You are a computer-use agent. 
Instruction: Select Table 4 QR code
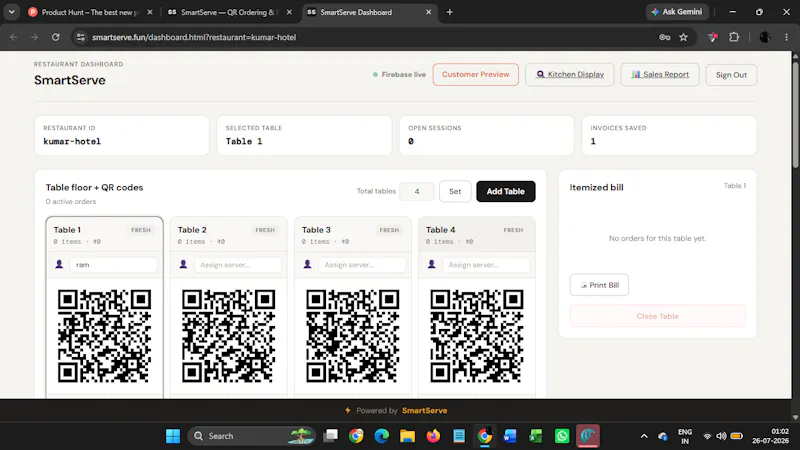click(x=477, y=336)
